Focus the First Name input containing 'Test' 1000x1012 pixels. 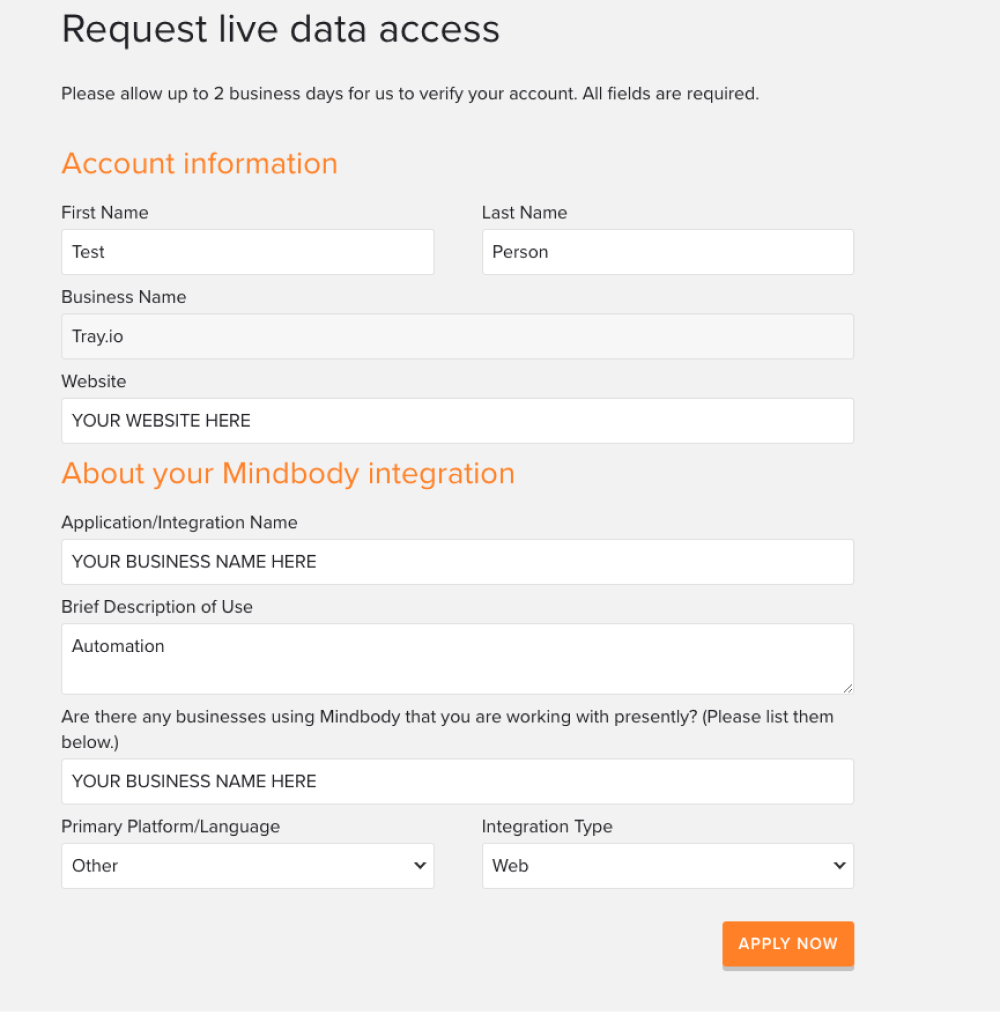click(247, 251)
